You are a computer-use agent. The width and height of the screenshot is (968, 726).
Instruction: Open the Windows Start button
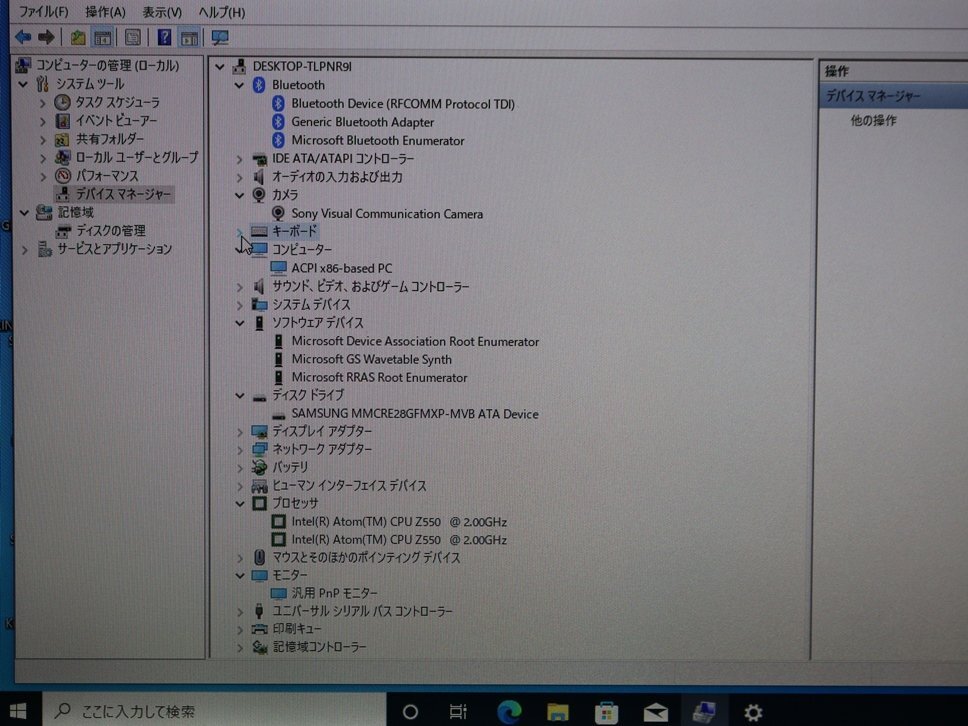tap(19, 711)
